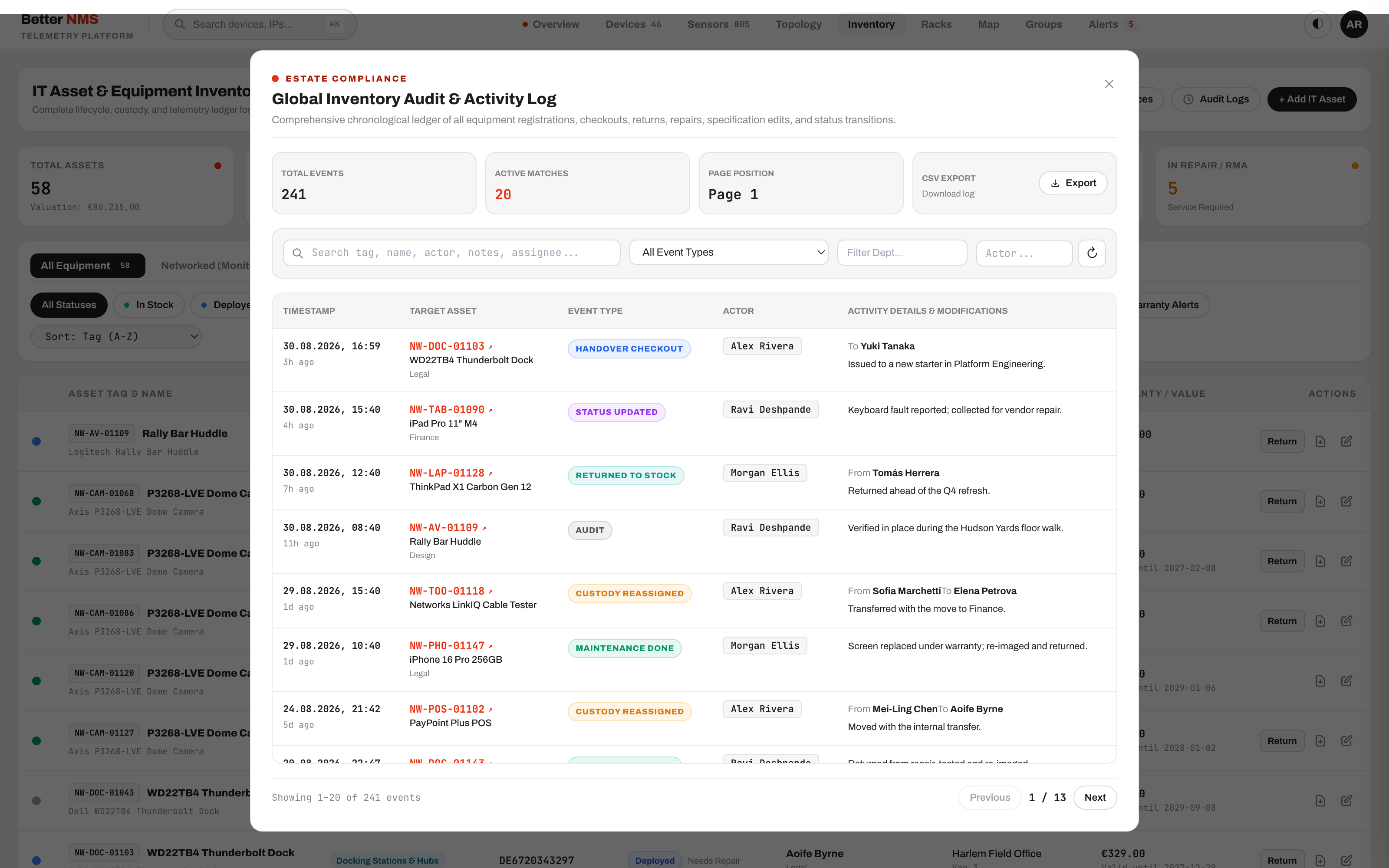This screenshot has width=1389, height=868.
Task: Open the AR user avatar menu
Action: pos(1353,24)
